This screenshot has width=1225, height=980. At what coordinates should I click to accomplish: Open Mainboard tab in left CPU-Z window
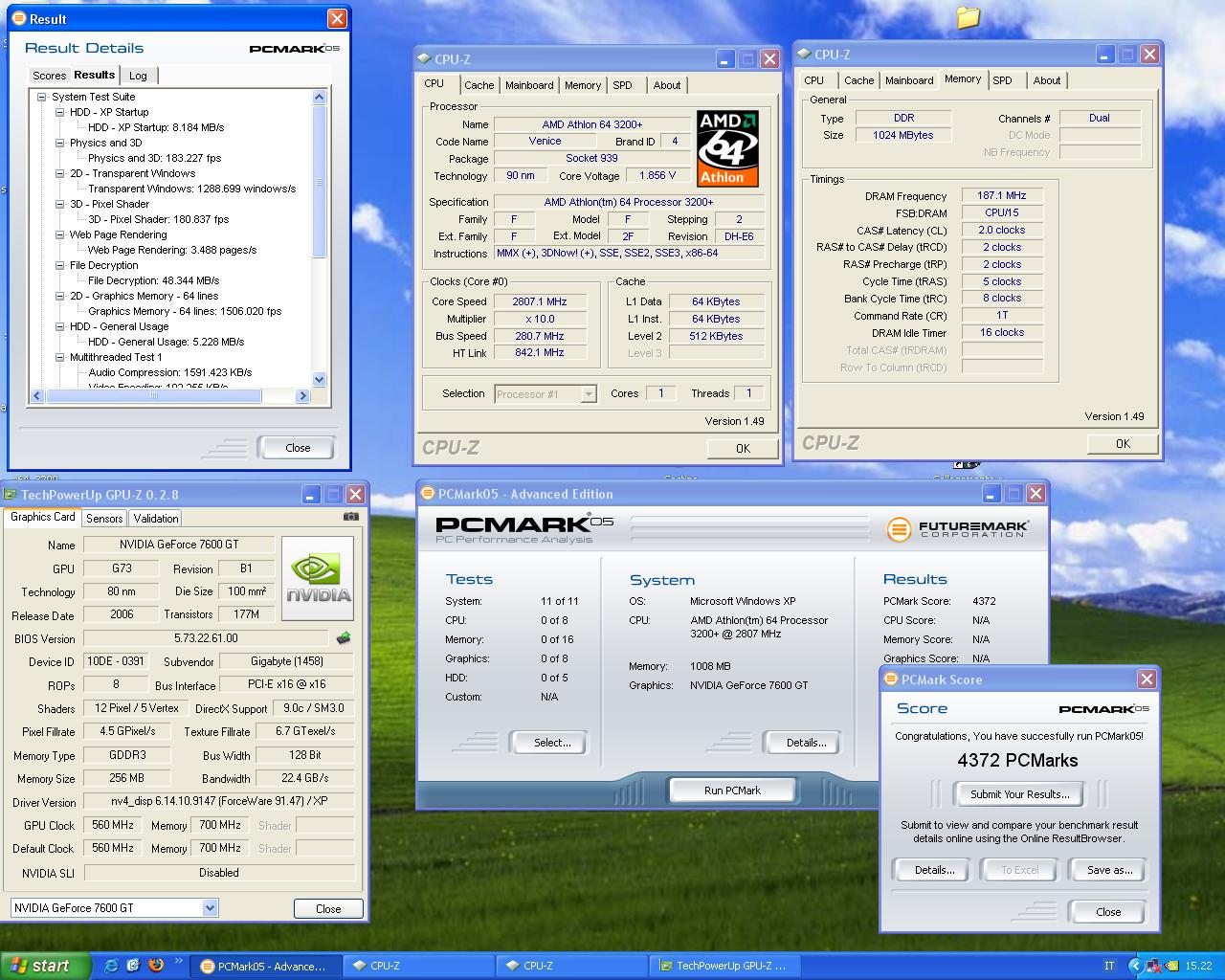click(x=529, y=85)
